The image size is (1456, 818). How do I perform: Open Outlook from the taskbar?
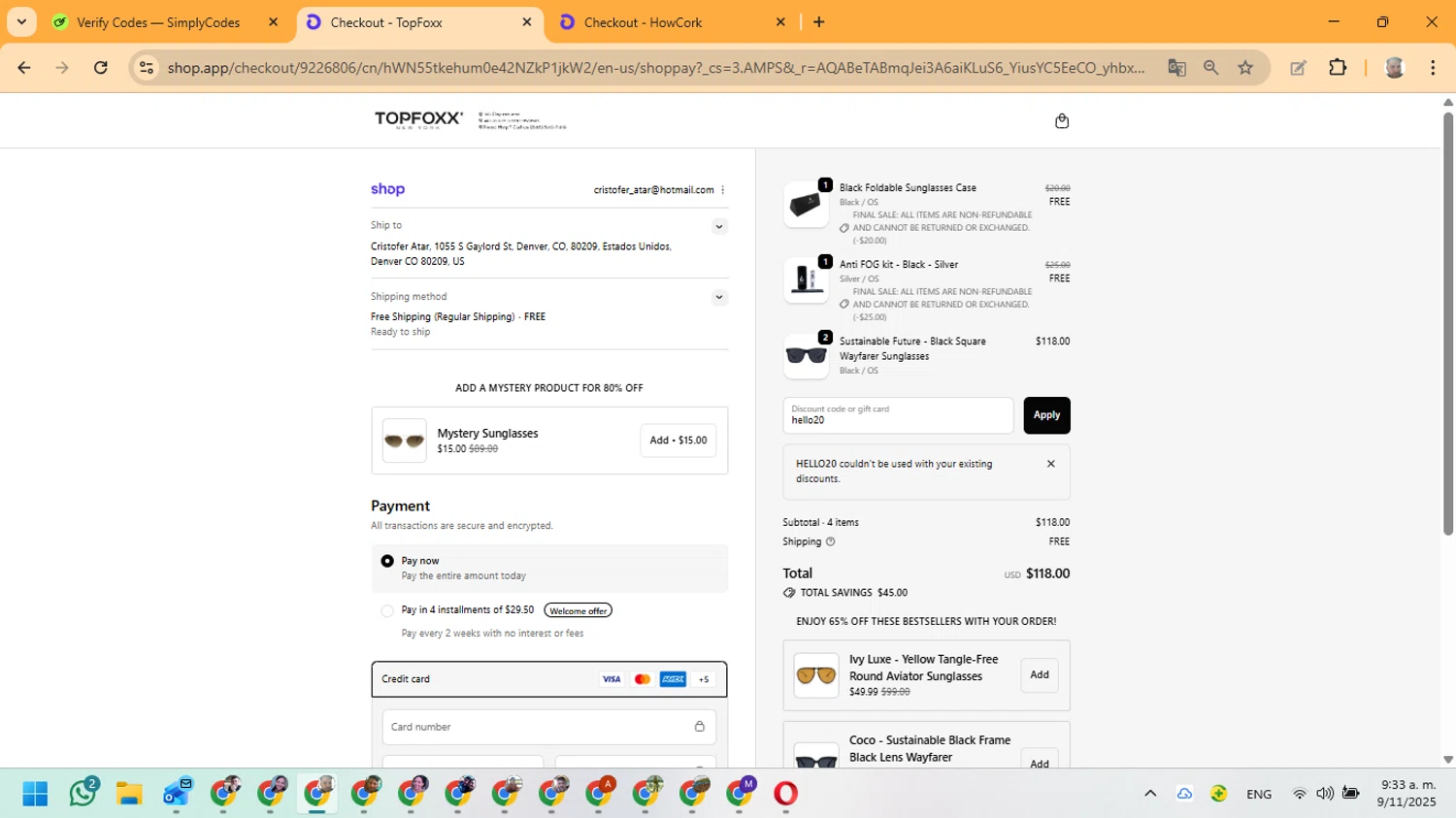pos(177,794)
